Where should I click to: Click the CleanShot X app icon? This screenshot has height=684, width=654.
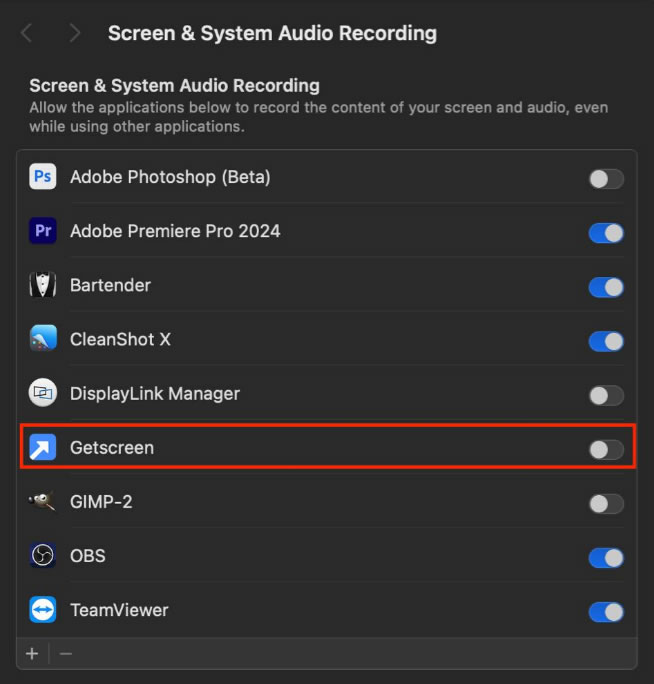43,340
